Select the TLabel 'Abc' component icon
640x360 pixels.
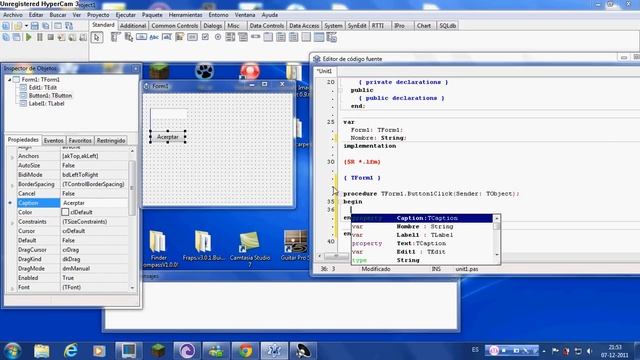click(154, 37)
